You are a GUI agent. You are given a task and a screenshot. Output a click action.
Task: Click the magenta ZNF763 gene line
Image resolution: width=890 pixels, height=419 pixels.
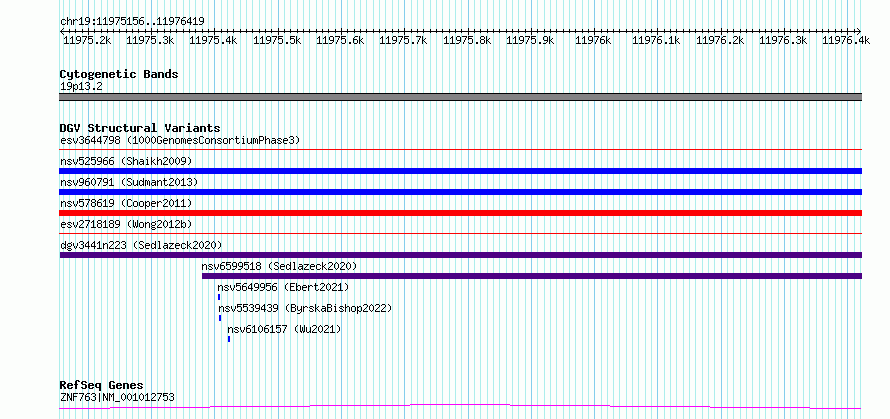pyautogui.click(x=460, y=407)
